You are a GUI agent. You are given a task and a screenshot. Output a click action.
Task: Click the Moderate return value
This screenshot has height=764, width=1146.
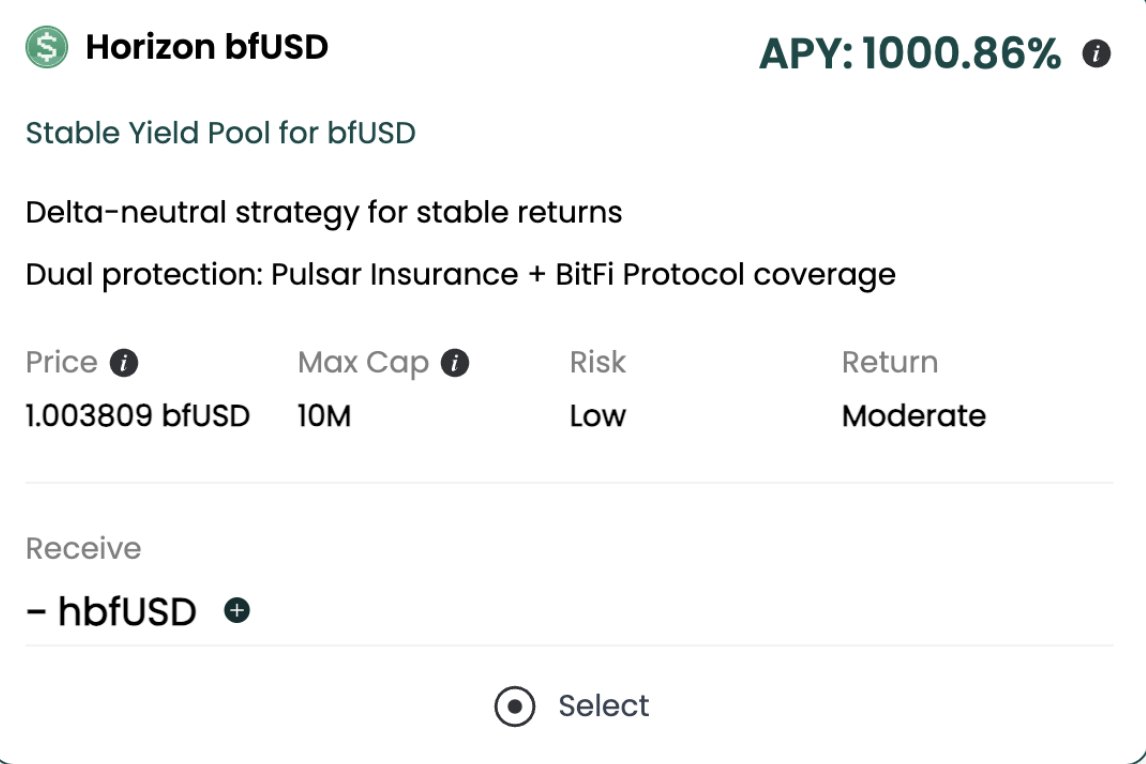pos(913,416)
